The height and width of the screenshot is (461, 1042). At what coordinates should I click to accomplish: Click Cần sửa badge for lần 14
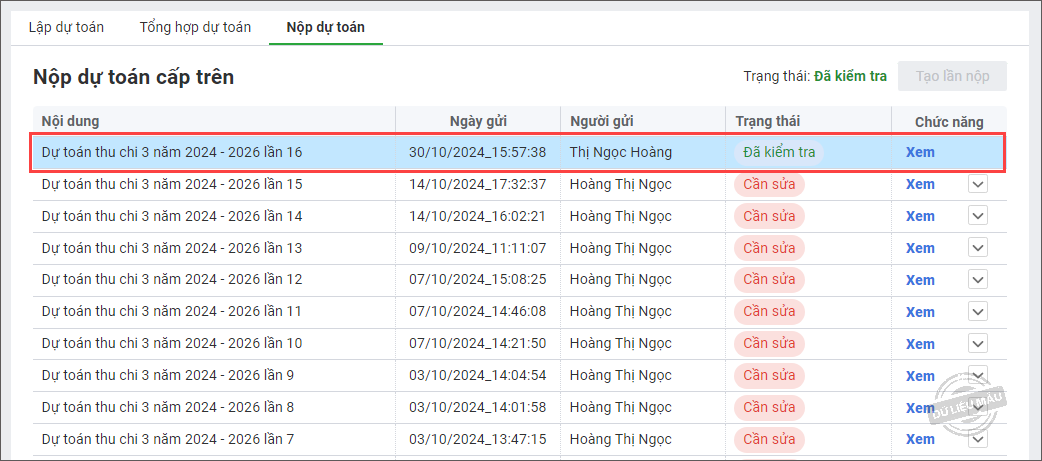pos(769,216)
